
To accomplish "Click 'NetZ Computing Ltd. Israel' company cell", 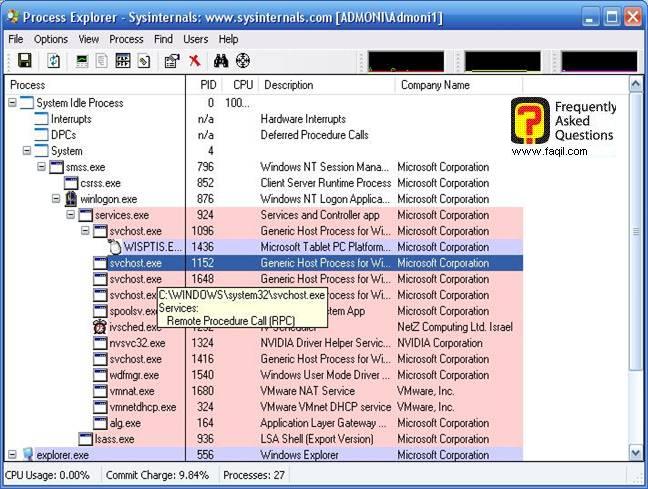I will coord(455,327).
